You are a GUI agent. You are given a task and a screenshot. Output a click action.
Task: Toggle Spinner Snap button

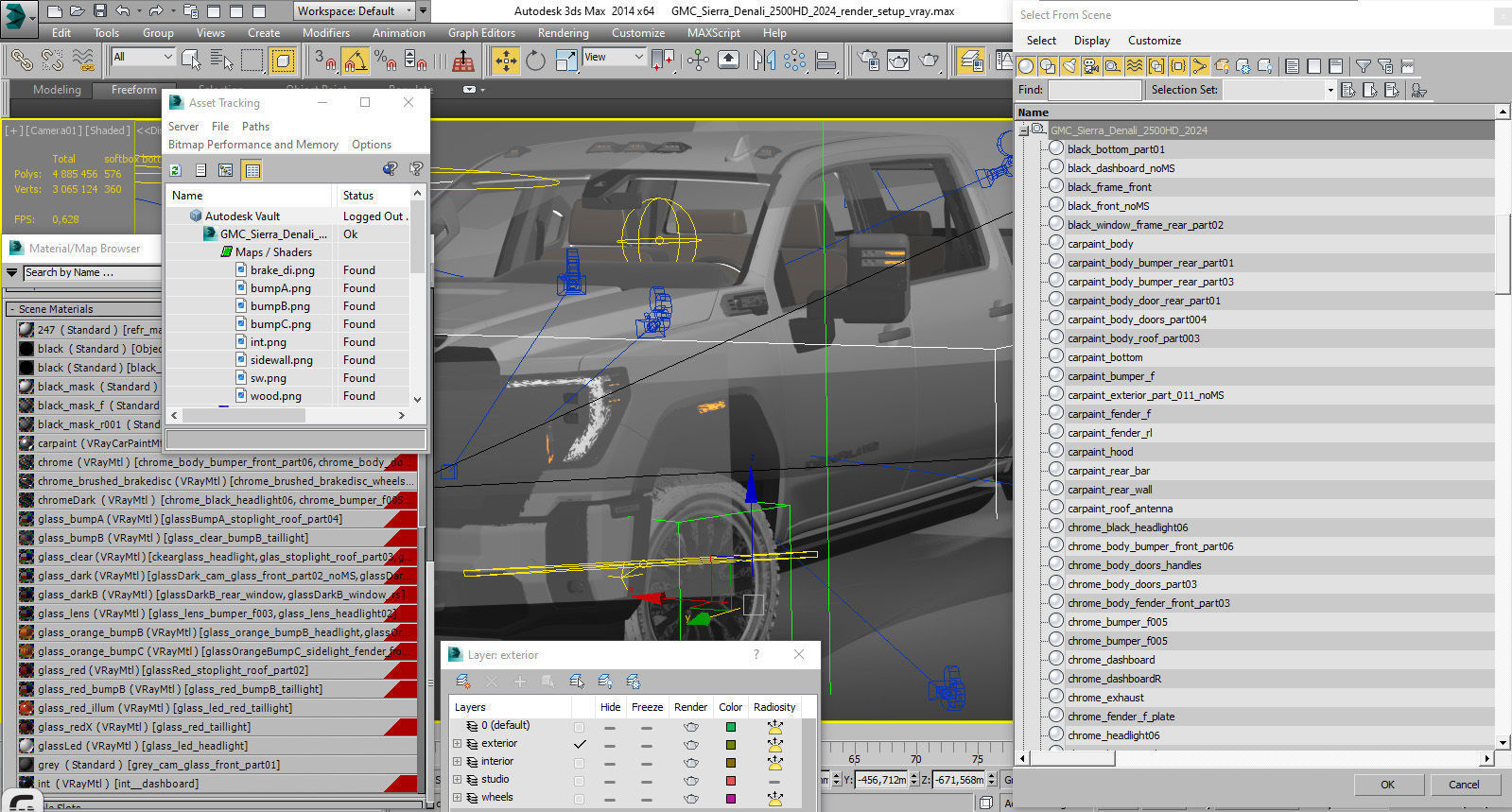click(x=416, y=60)
